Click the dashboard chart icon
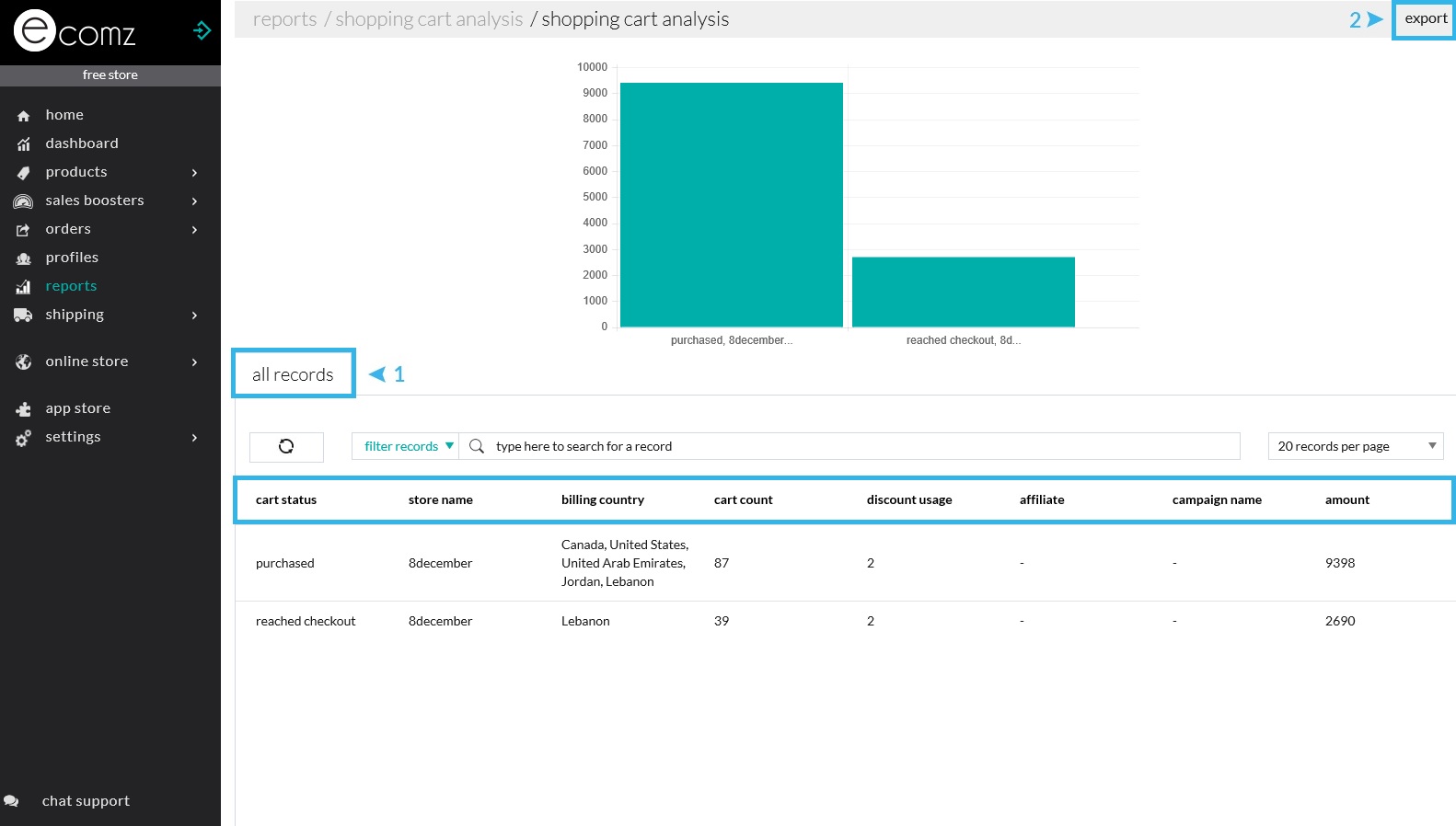Image resolution: width=1456 pixels, height=826 pixels. coord(24,144)
